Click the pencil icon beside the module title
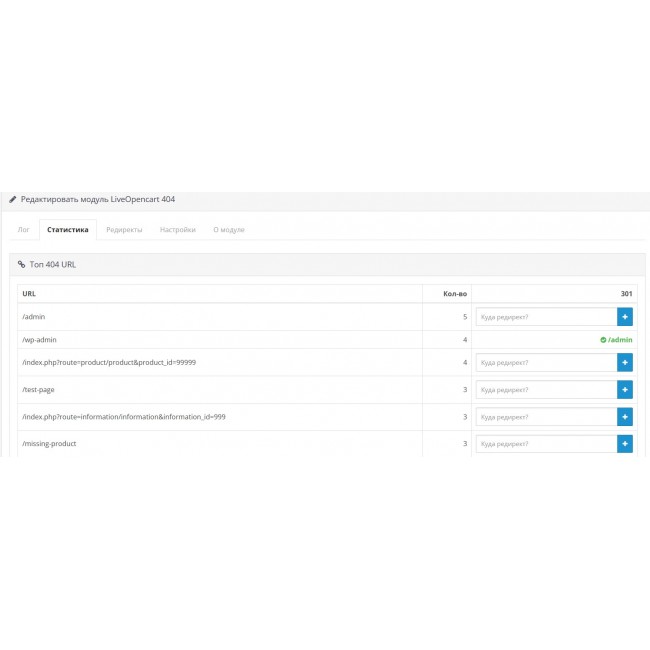 tap(13, 200)
